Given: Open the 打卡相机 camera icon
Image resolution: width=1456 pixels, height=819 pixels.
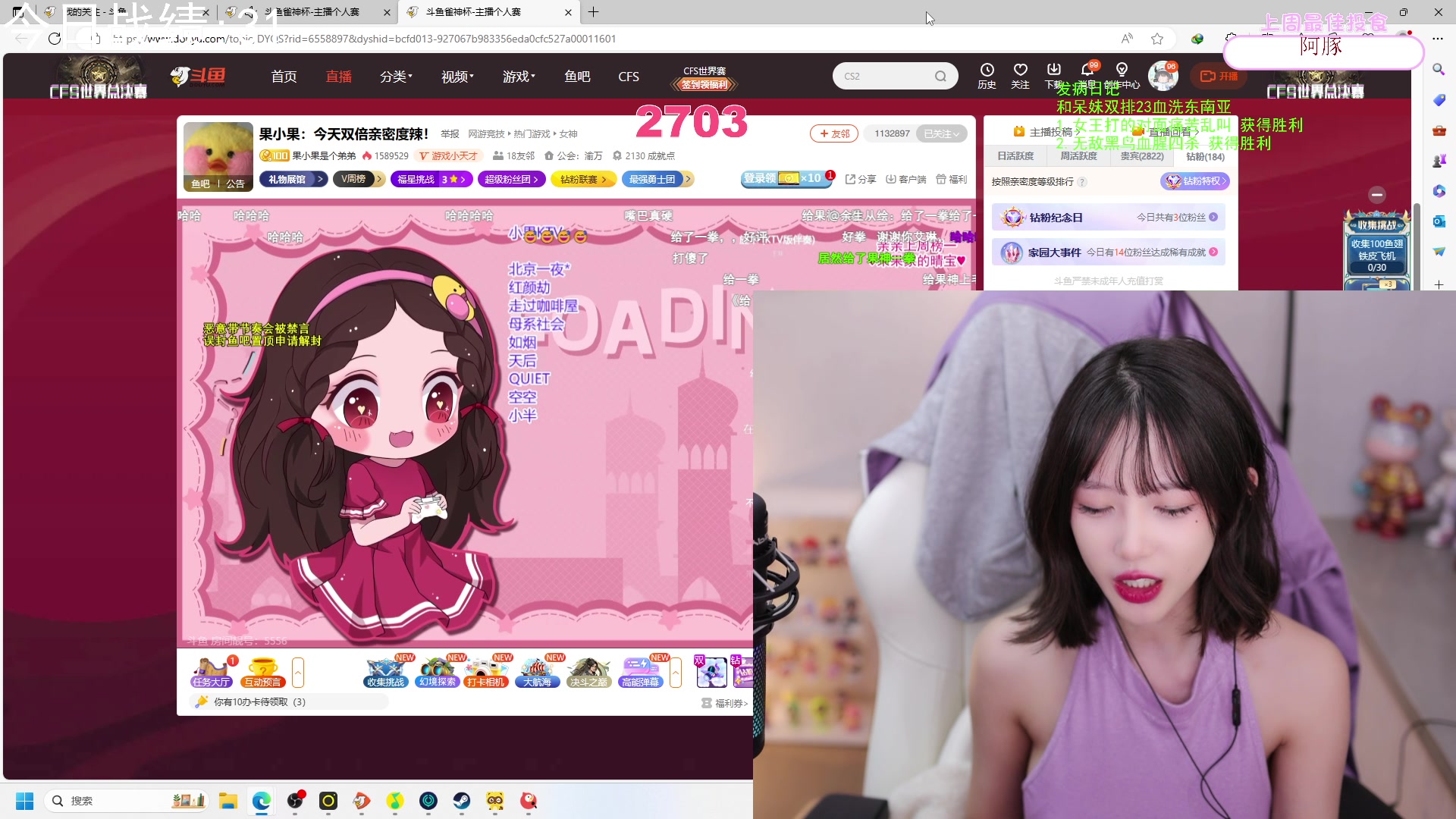Looking at the screenshot, I should (486, 672).
